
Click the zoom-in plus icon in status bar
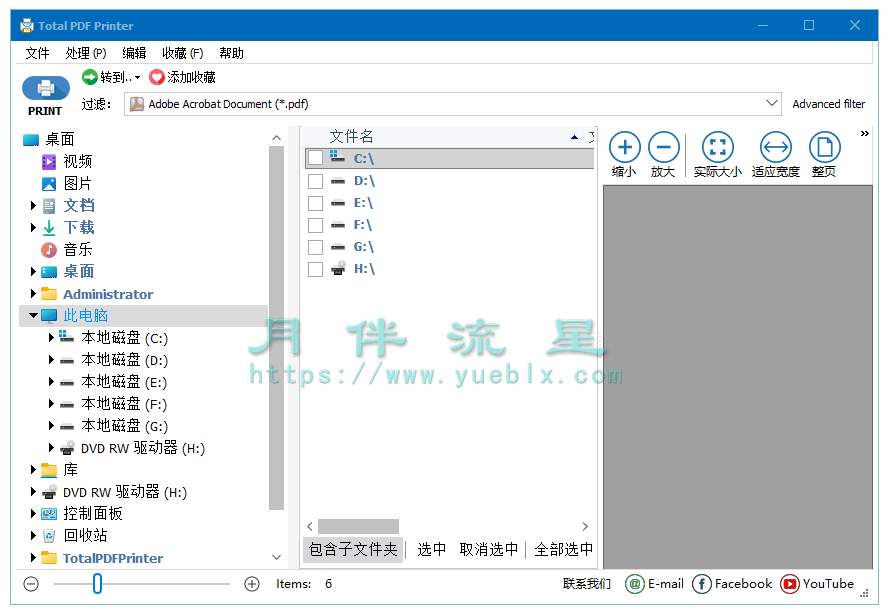[x=251, y=584]
